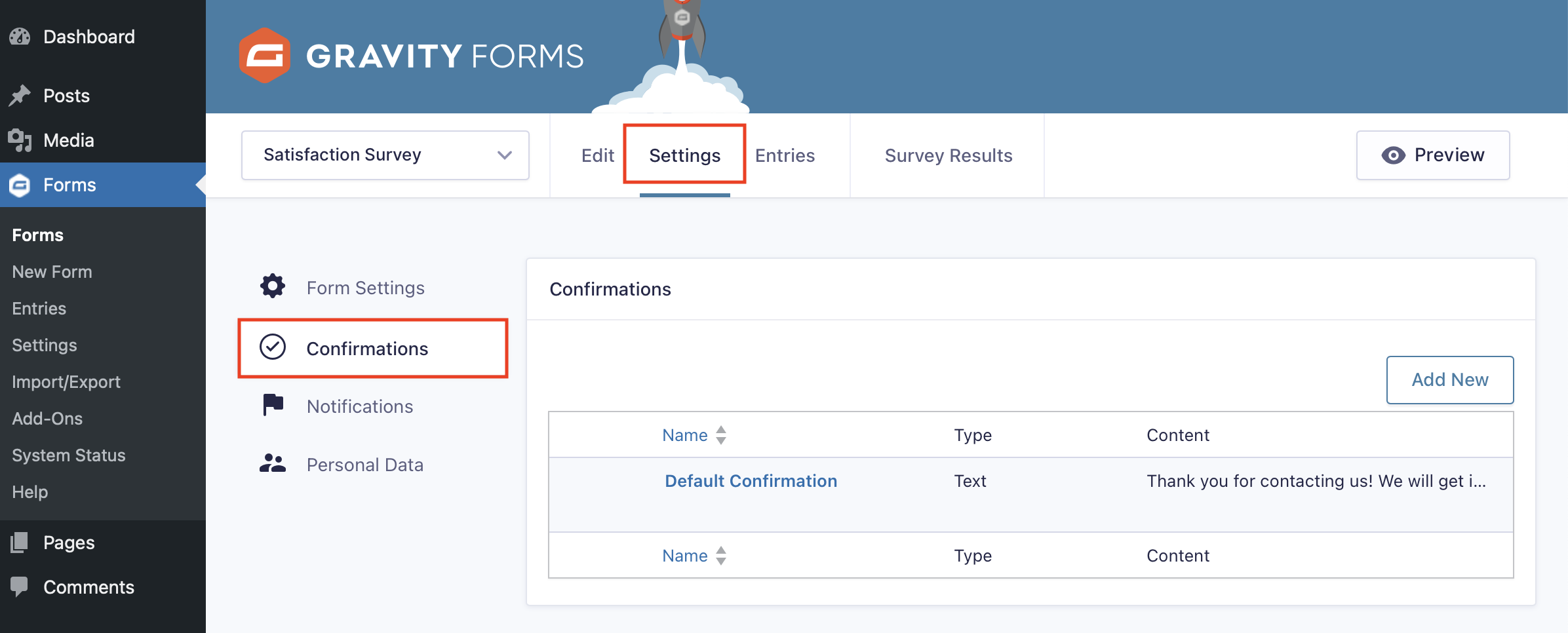Click the GRAVITY FORMS header title text

[x=444, y=56]
